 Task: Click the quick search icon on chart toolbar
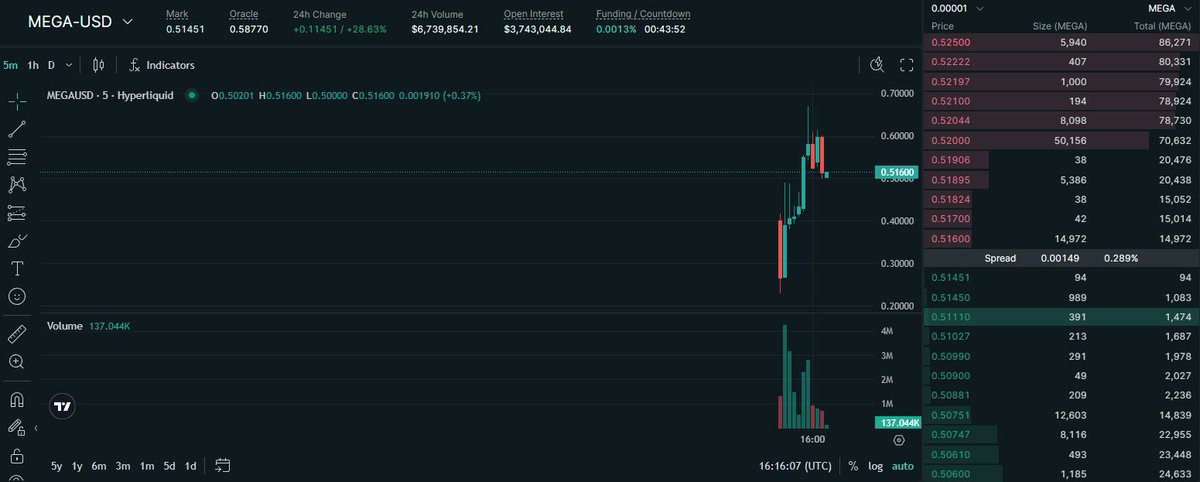[877, 65]
